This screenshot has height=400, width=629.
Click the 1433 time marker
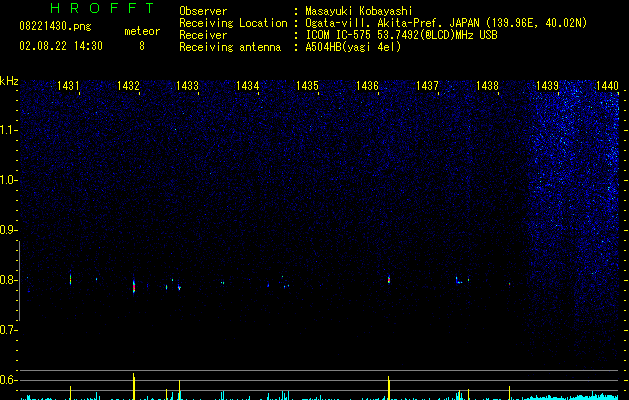[187, 86]
